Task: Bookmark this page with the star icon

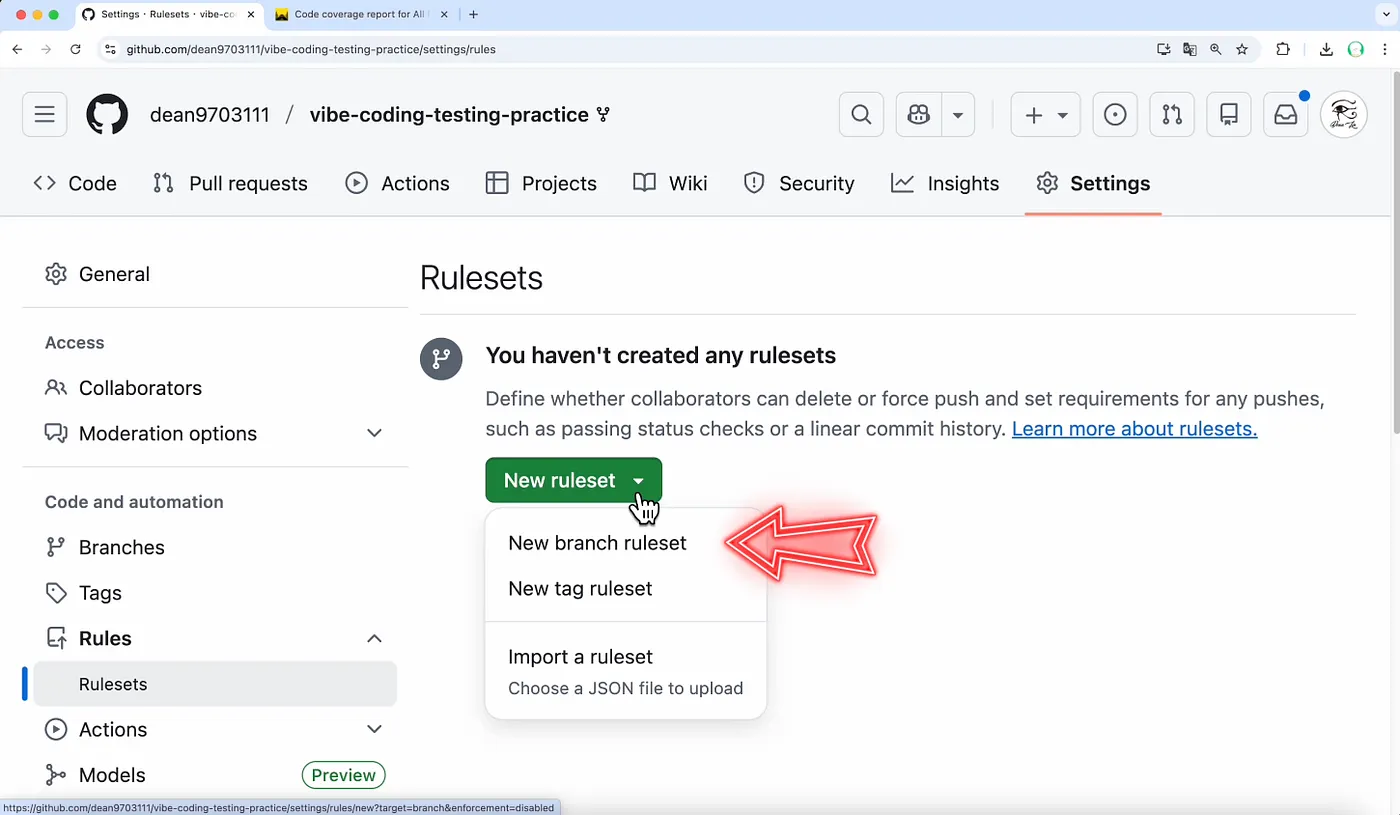Action: point(1242,49)
